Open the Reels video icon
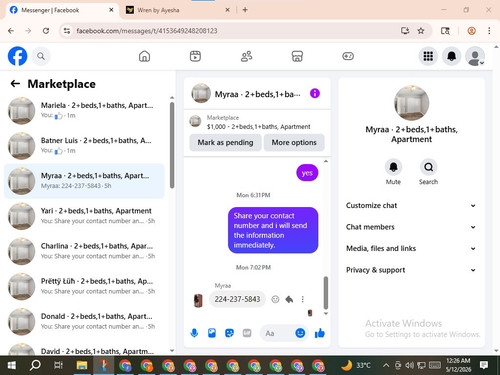 (195, 56)
